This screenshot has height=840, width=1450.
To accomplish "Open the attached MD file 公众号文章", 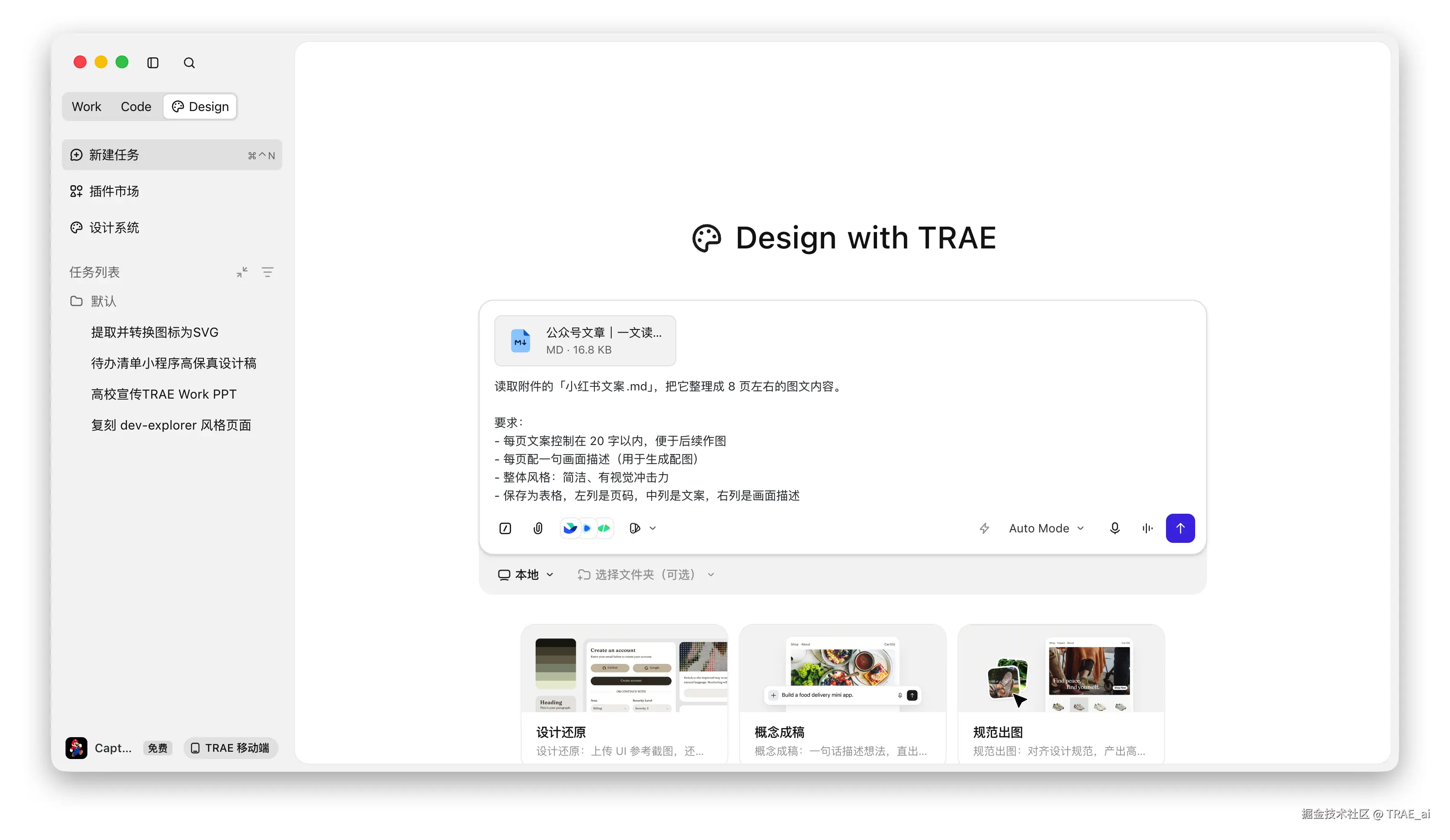I will [x=585, y=341].
